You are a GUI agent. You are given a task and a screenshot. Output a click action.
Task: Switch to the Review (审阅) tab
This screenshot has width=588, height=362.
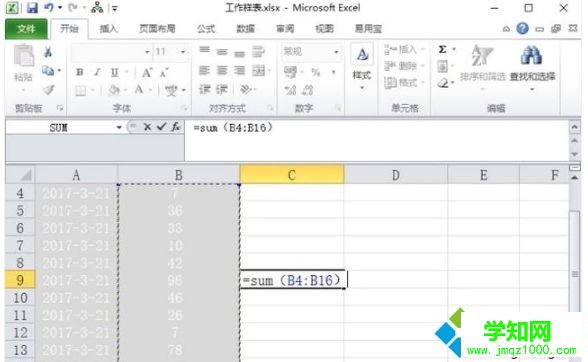pyautogui.click(x=285, y=29)
